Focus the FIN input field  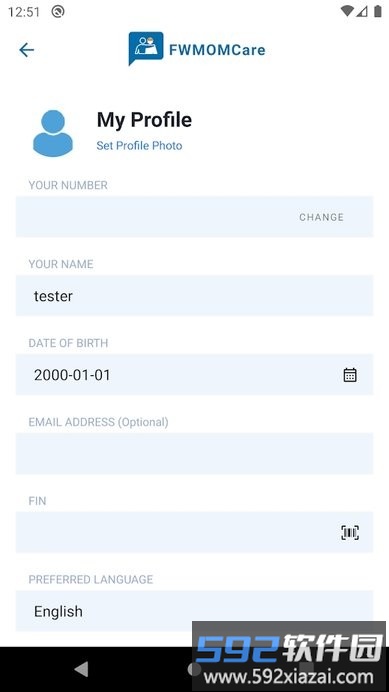coord(194,533)
